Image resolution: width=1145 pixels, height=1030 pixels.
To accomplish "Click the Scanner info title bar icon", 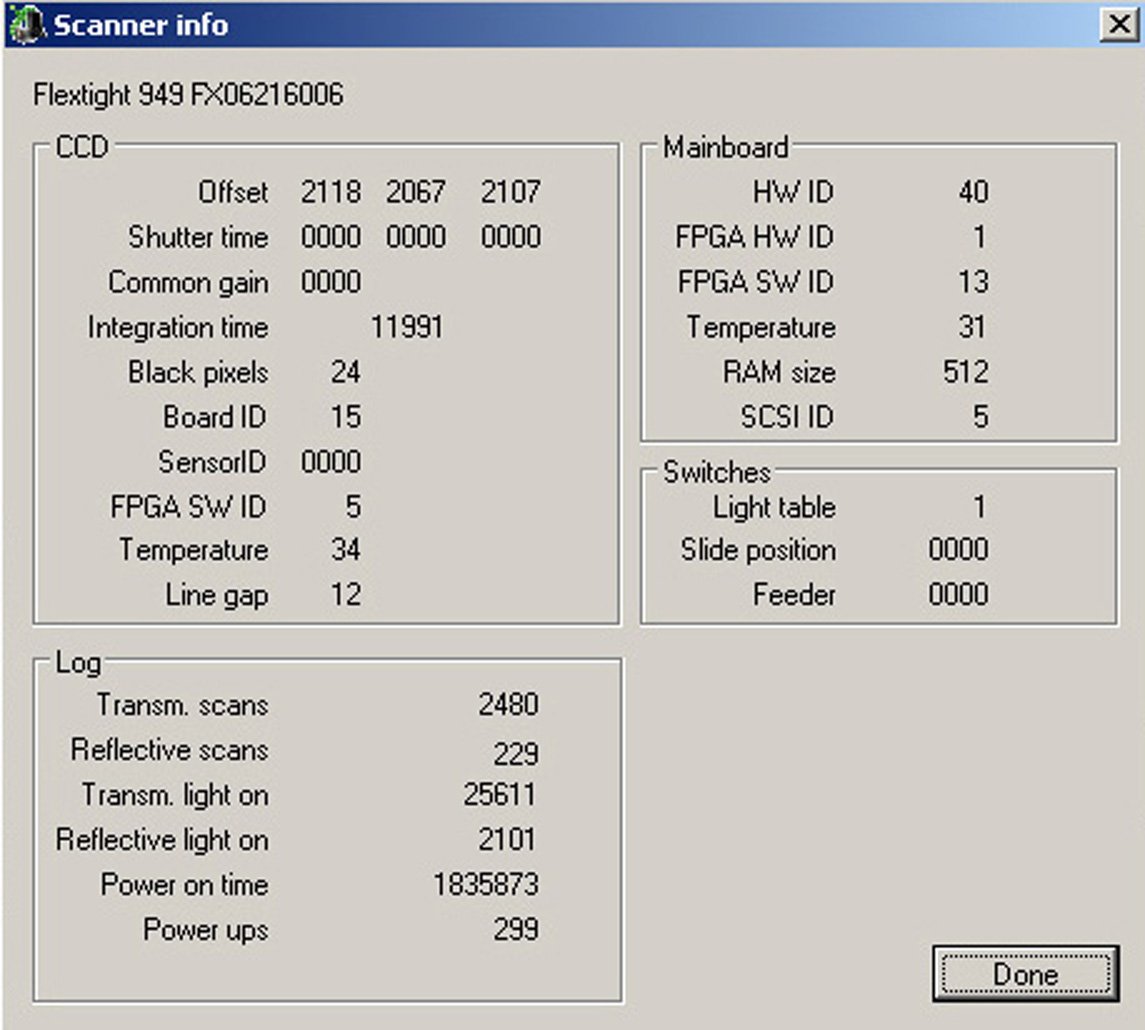I will point(25,25).
